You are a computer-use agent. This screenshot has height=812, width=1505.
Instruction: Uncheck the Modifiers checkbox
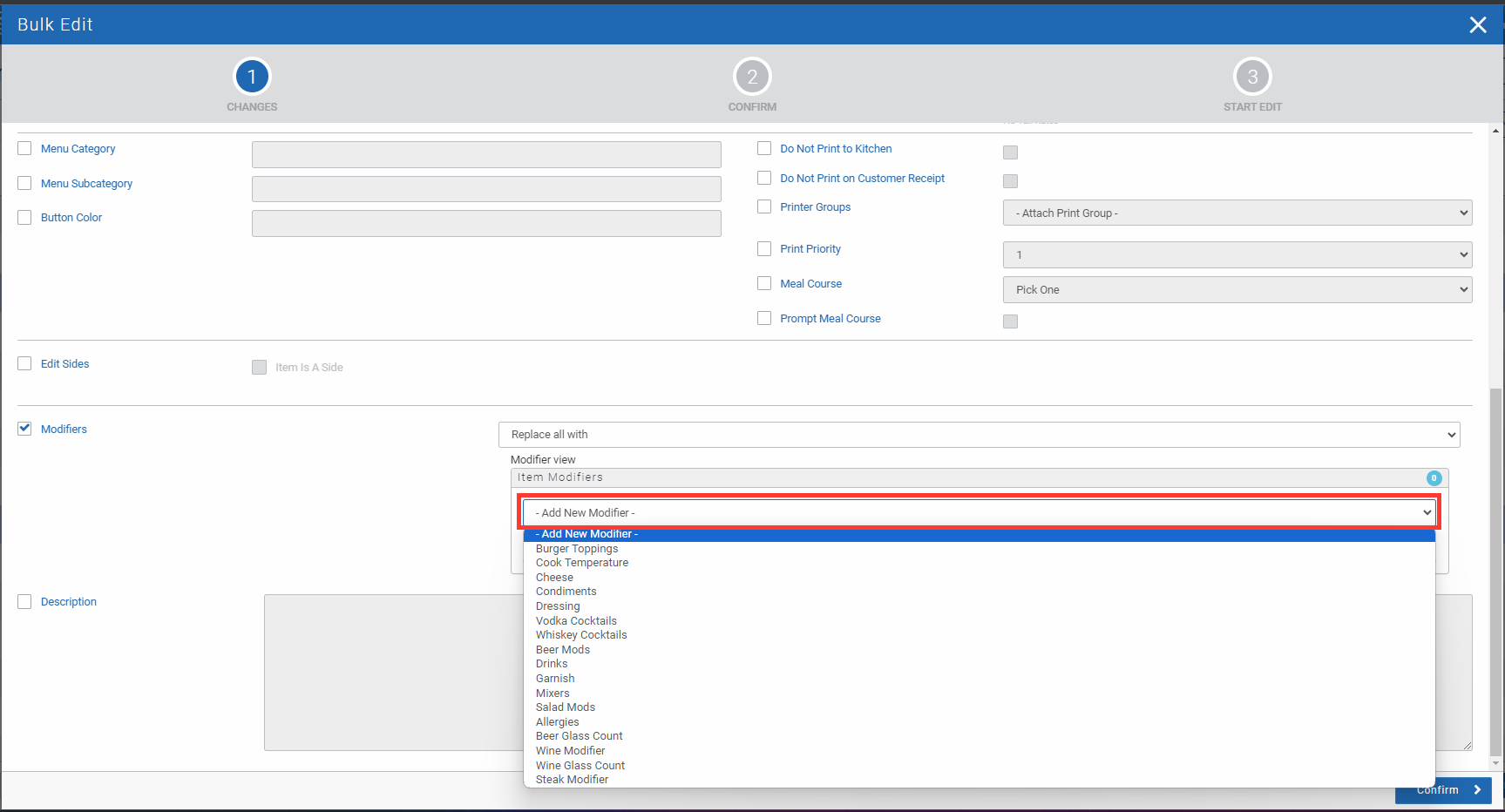24,429
